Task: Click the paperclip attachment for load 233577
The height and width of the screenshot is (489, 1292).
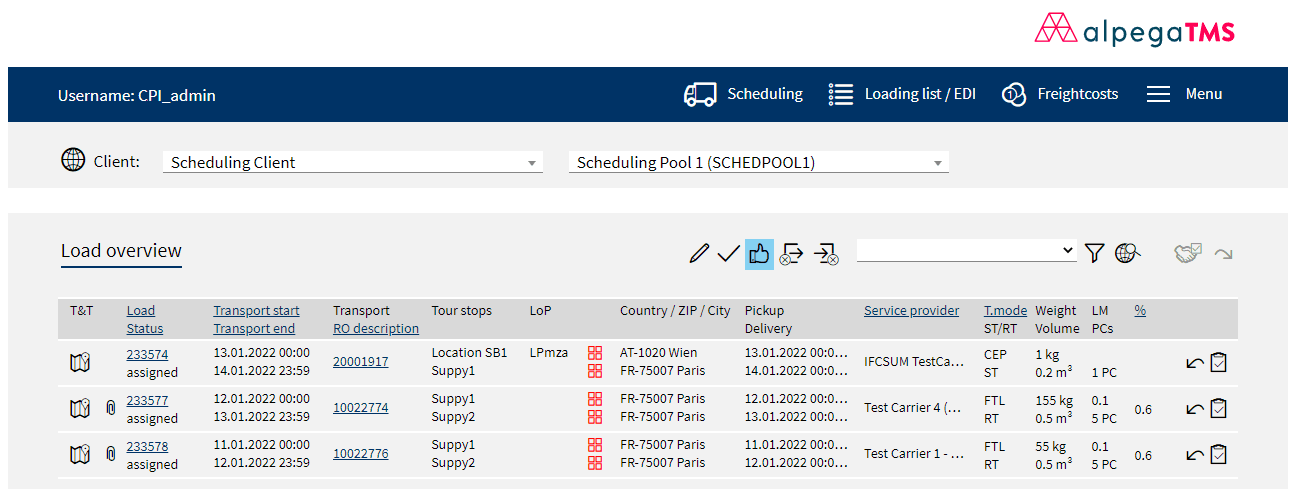Action: coord(111,408)
